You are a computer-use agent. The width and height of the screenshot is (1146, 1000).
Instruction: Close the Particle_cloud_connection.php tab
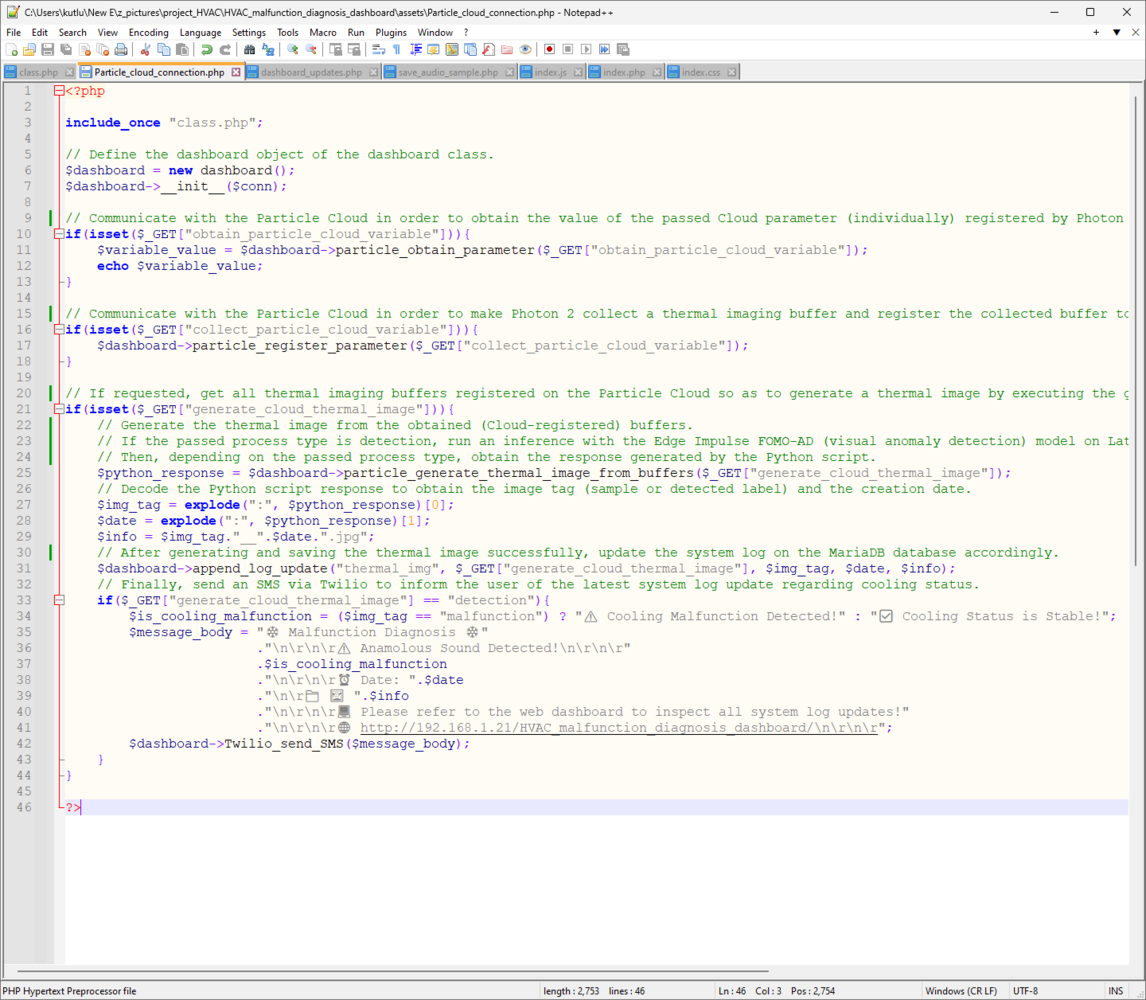pyautogui.click(x=236, y=72)
